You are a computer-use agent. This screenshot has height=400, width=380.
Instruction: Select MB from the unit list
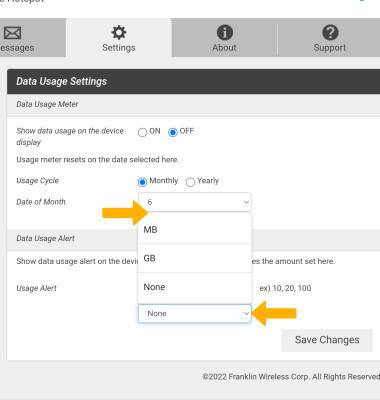(195, 230)
